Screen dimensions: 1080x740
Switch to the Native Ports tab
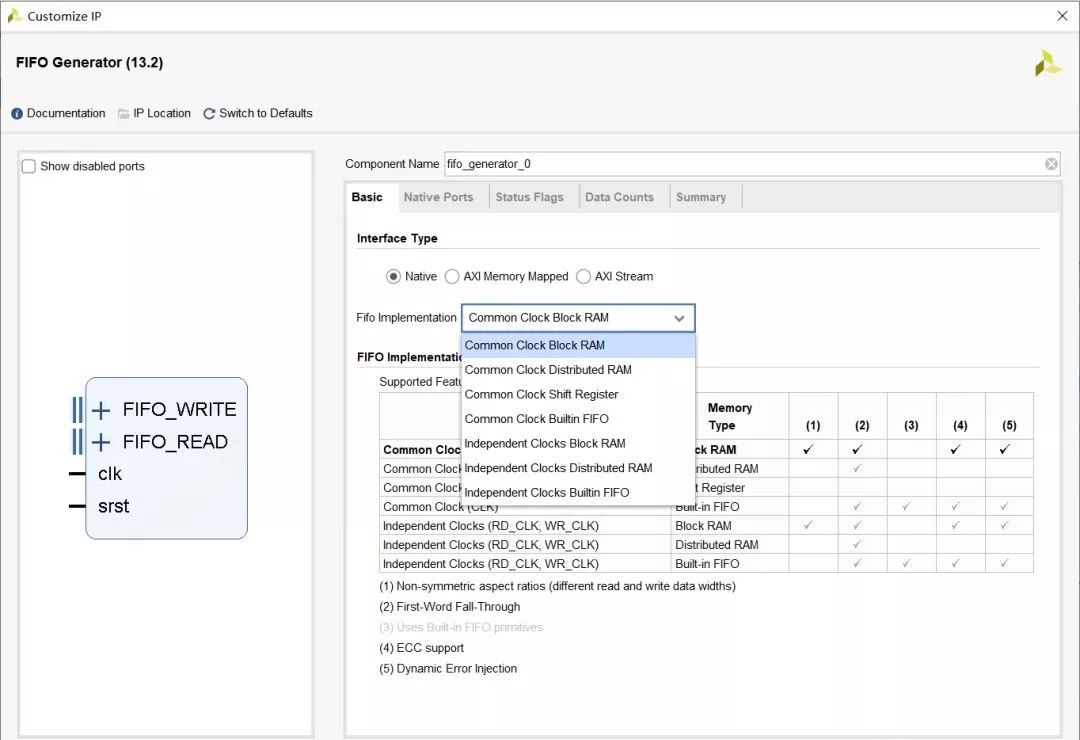pyautogui.click(x=438, y=197)
